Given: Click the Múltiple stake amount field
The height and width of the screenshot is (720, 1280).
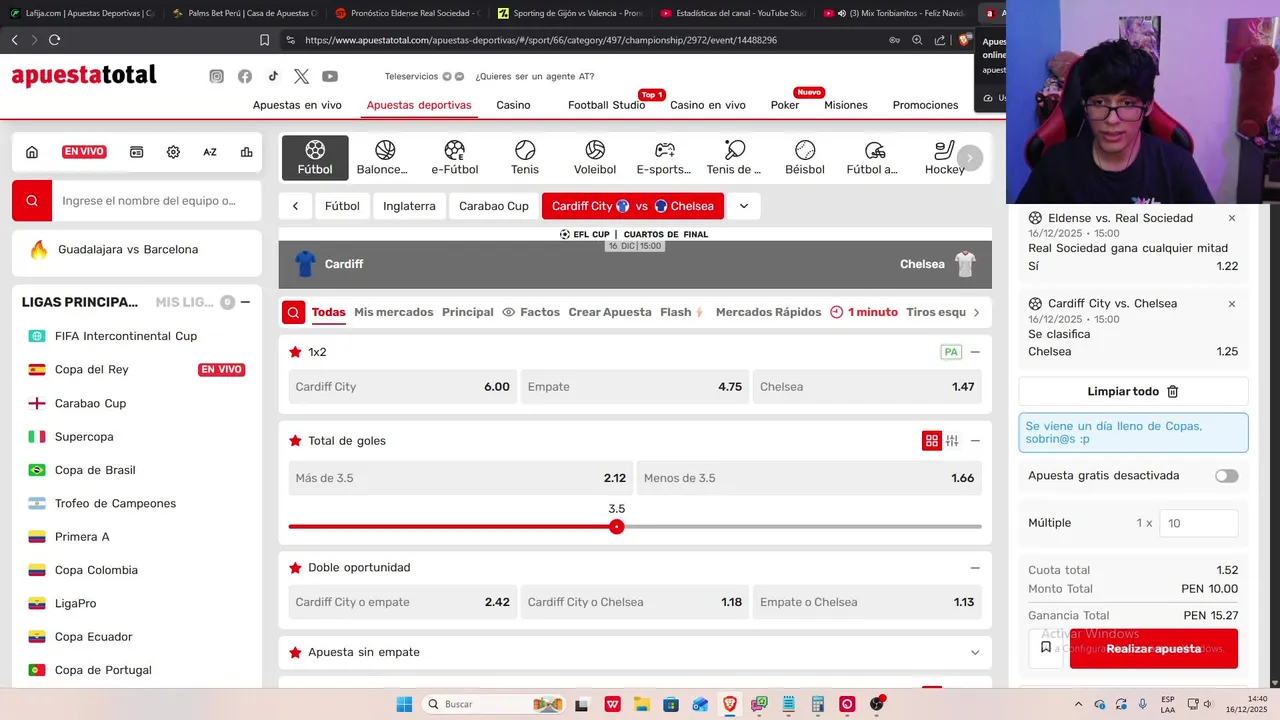Looking at the screenshot, I should 1198,523.
